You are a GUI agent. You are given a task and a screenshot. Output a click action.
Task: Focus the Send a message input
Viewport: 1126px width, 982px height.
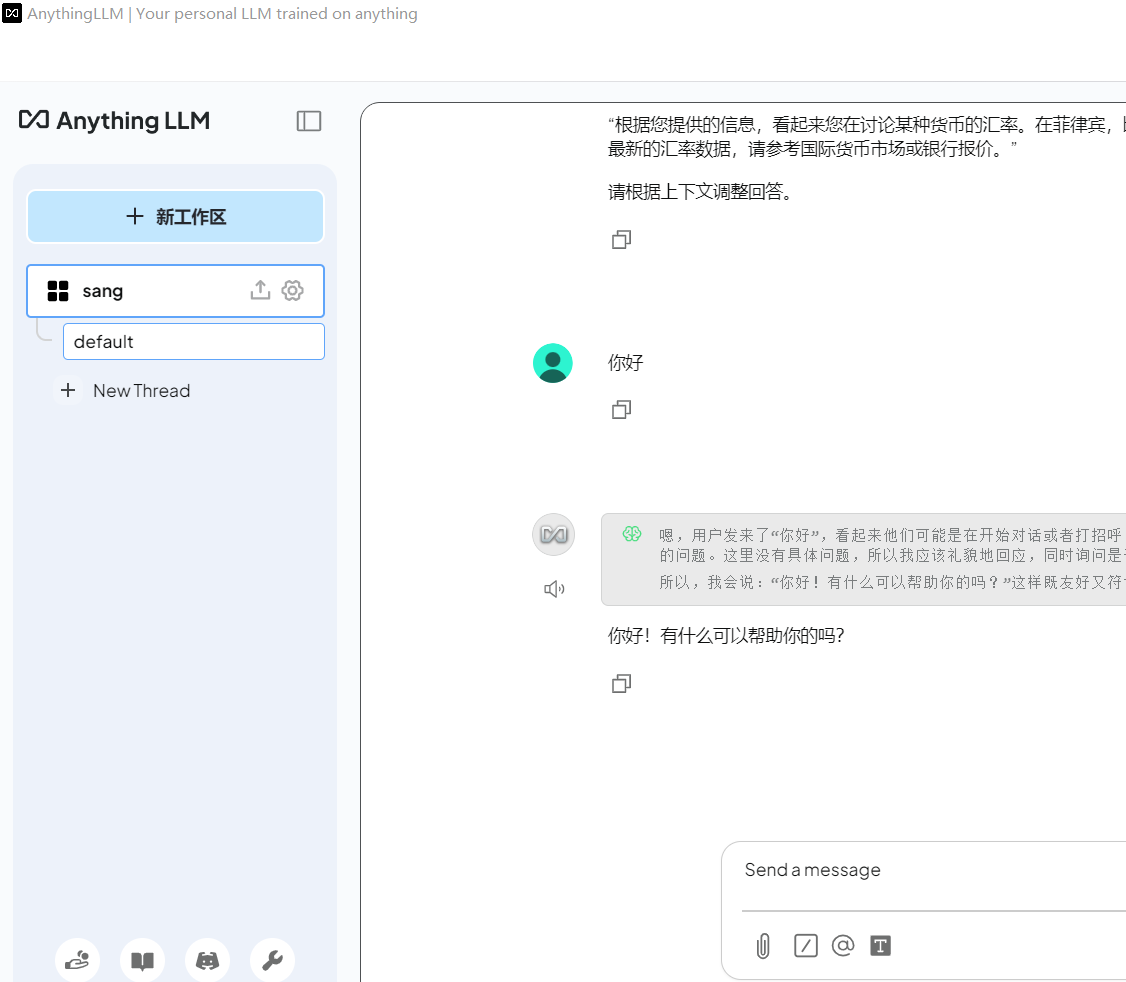pos(934,870)
